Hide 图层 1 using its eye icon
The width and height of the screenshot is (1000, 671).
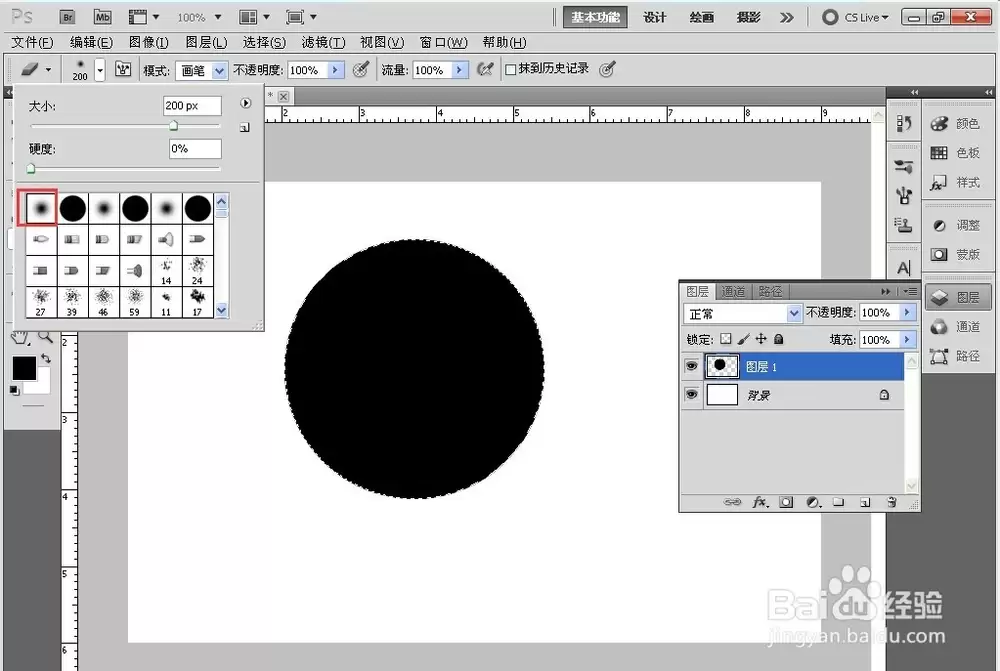pos(691,366)
